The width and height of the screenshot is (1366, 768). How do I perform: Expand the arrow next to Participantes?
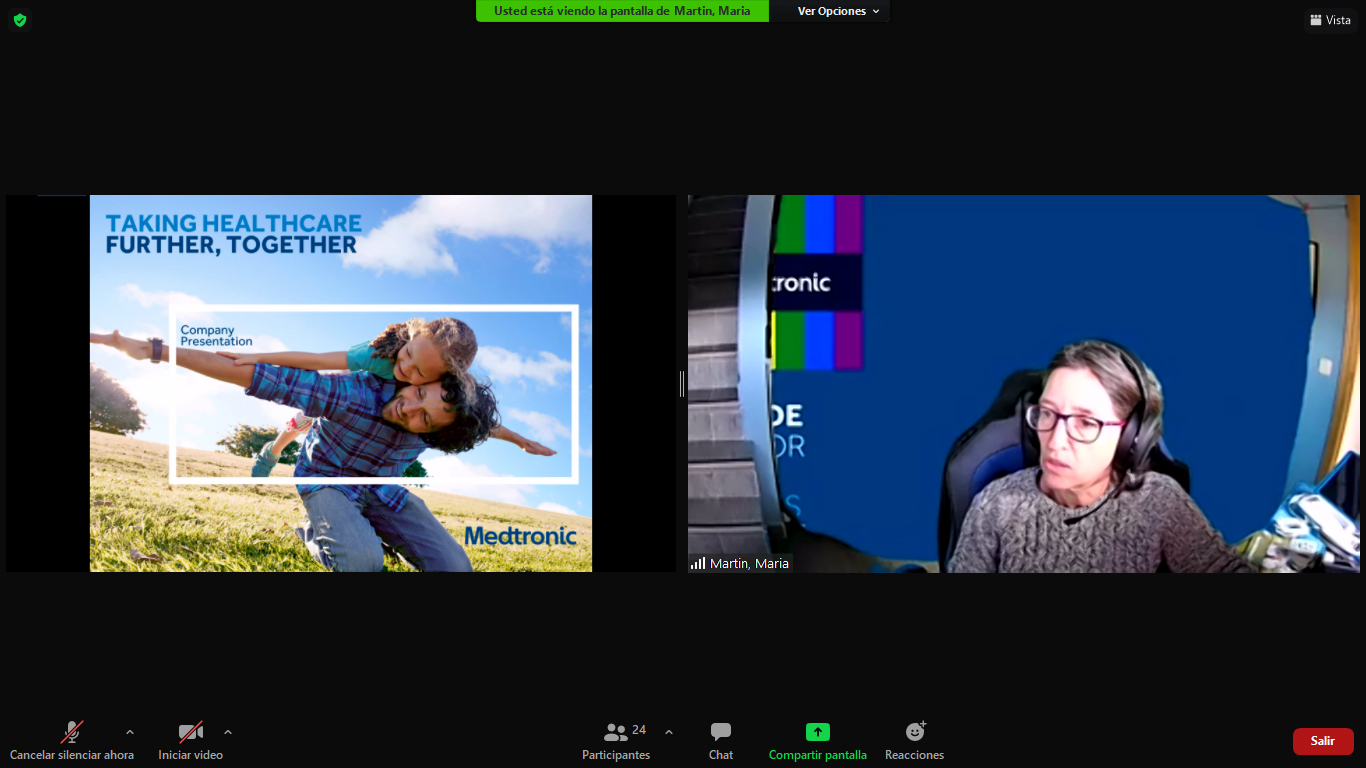tap(669, 732)
